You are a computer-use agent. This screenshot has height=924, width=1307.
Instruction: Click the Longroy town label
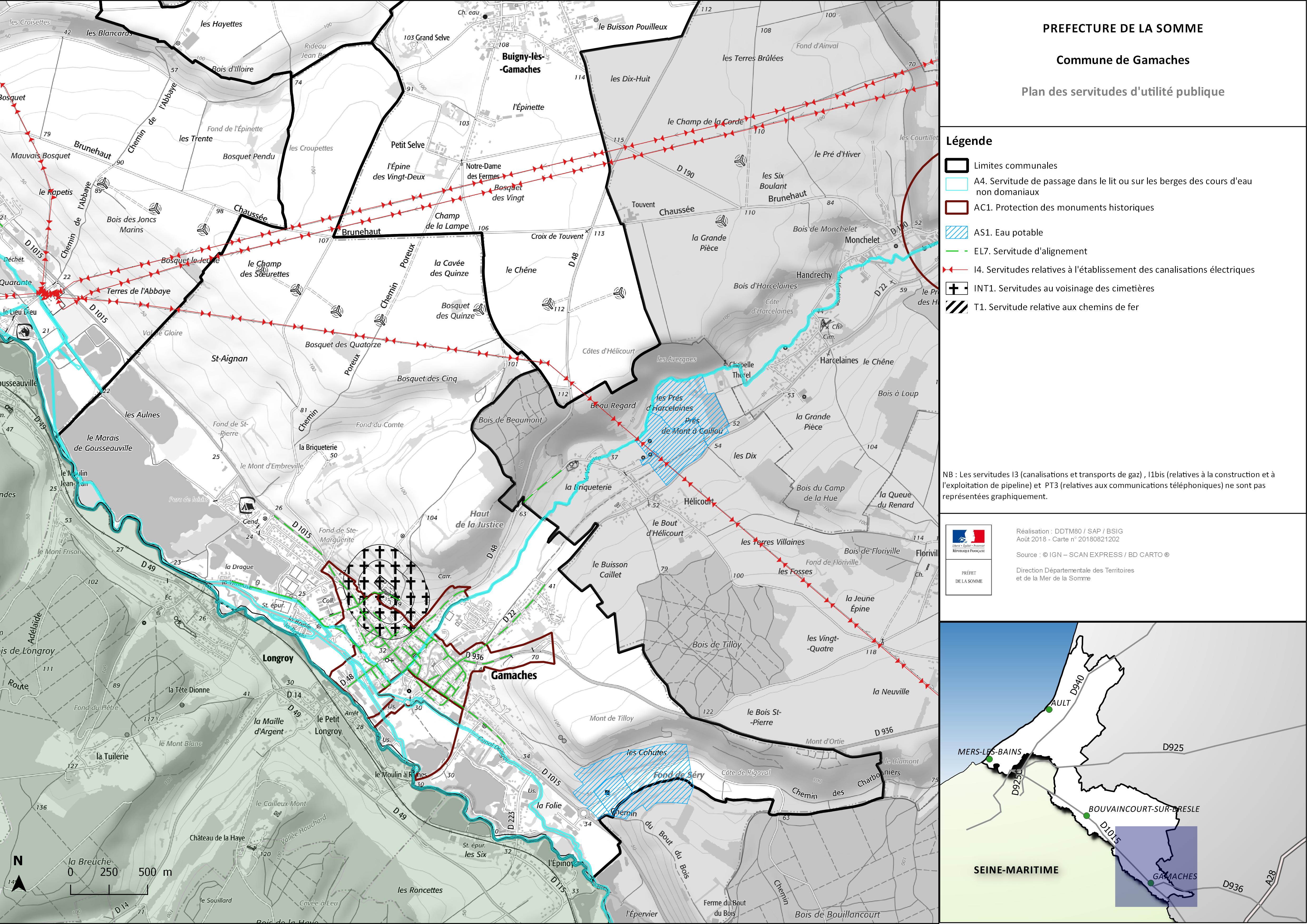coord(278,659)
